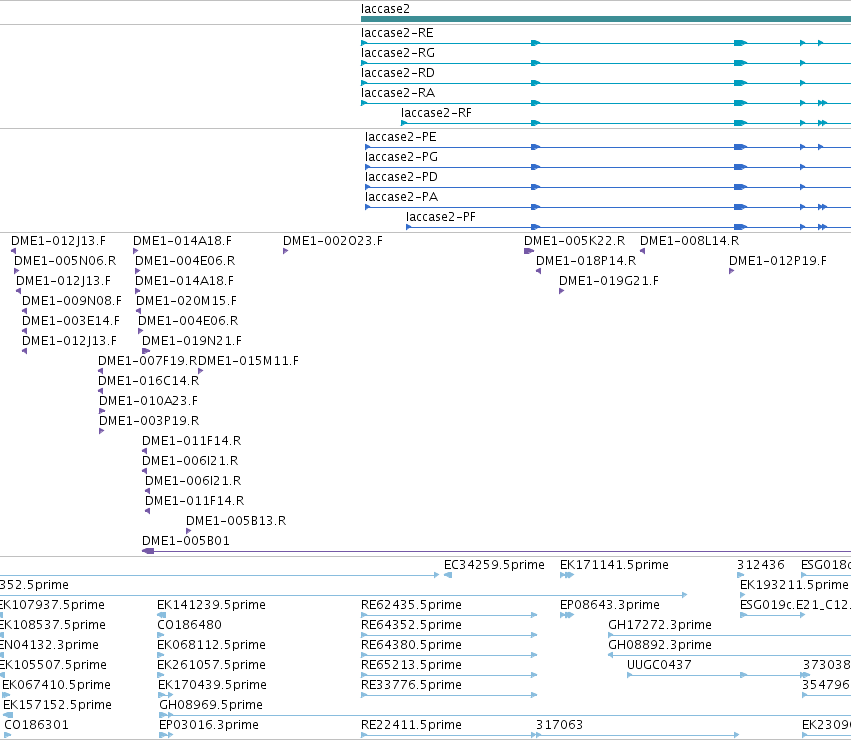Select the EK067410.5prime EST label
851x740 pixels.
coord(56,686)
